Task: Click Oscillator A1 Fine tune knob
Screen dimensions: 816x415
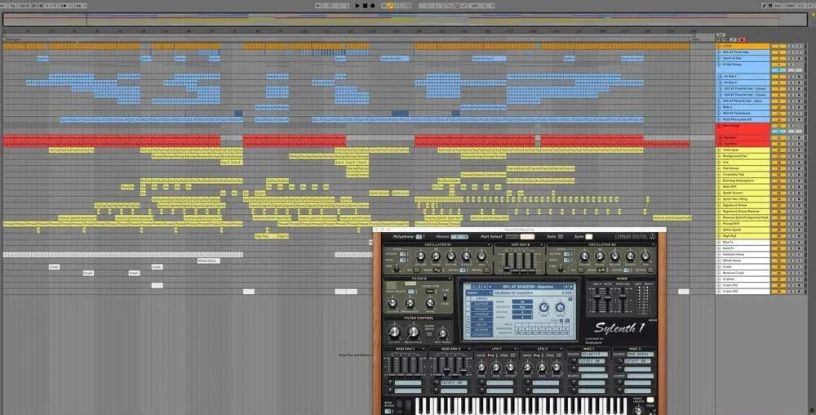Action: point(397,269)
